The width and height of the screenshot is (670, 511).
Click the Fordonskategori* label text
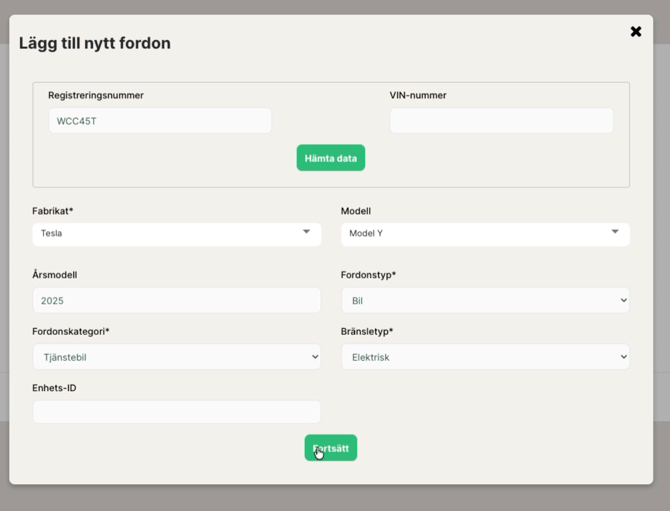71,331
